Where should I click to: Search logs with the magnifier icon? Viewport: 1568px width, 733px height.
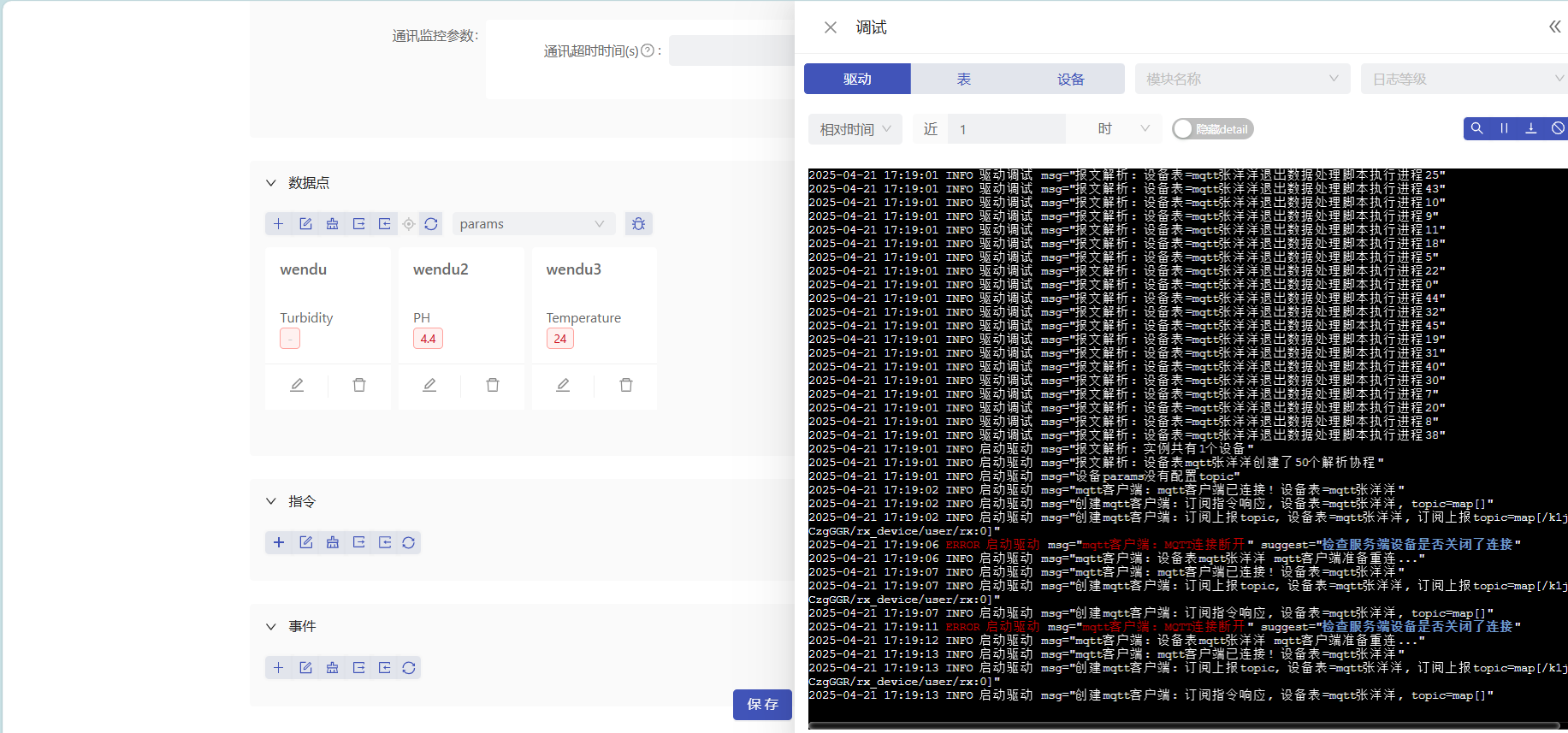click(1476, 128)
